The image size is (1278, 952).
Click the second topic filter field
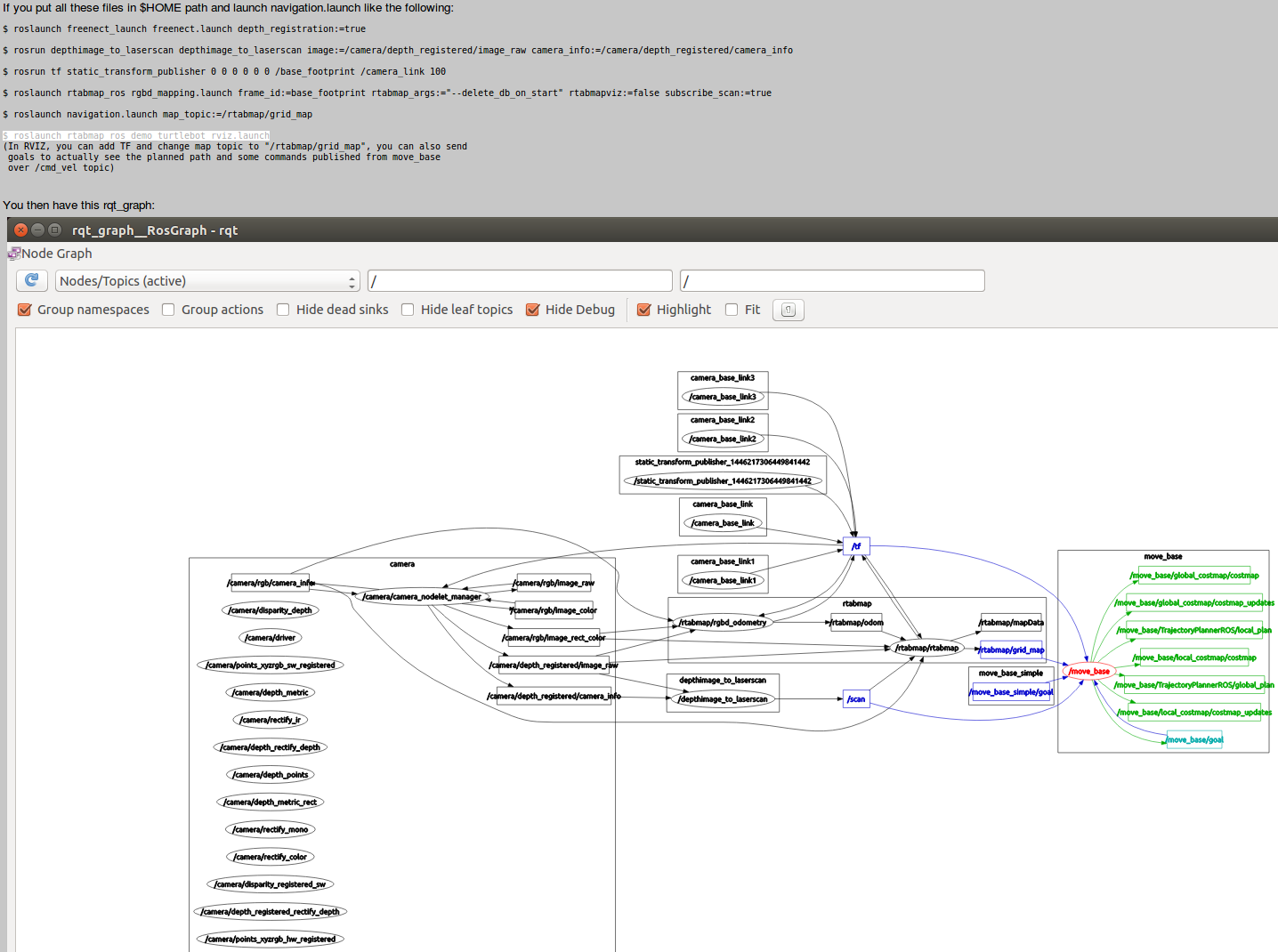[832, 281]
